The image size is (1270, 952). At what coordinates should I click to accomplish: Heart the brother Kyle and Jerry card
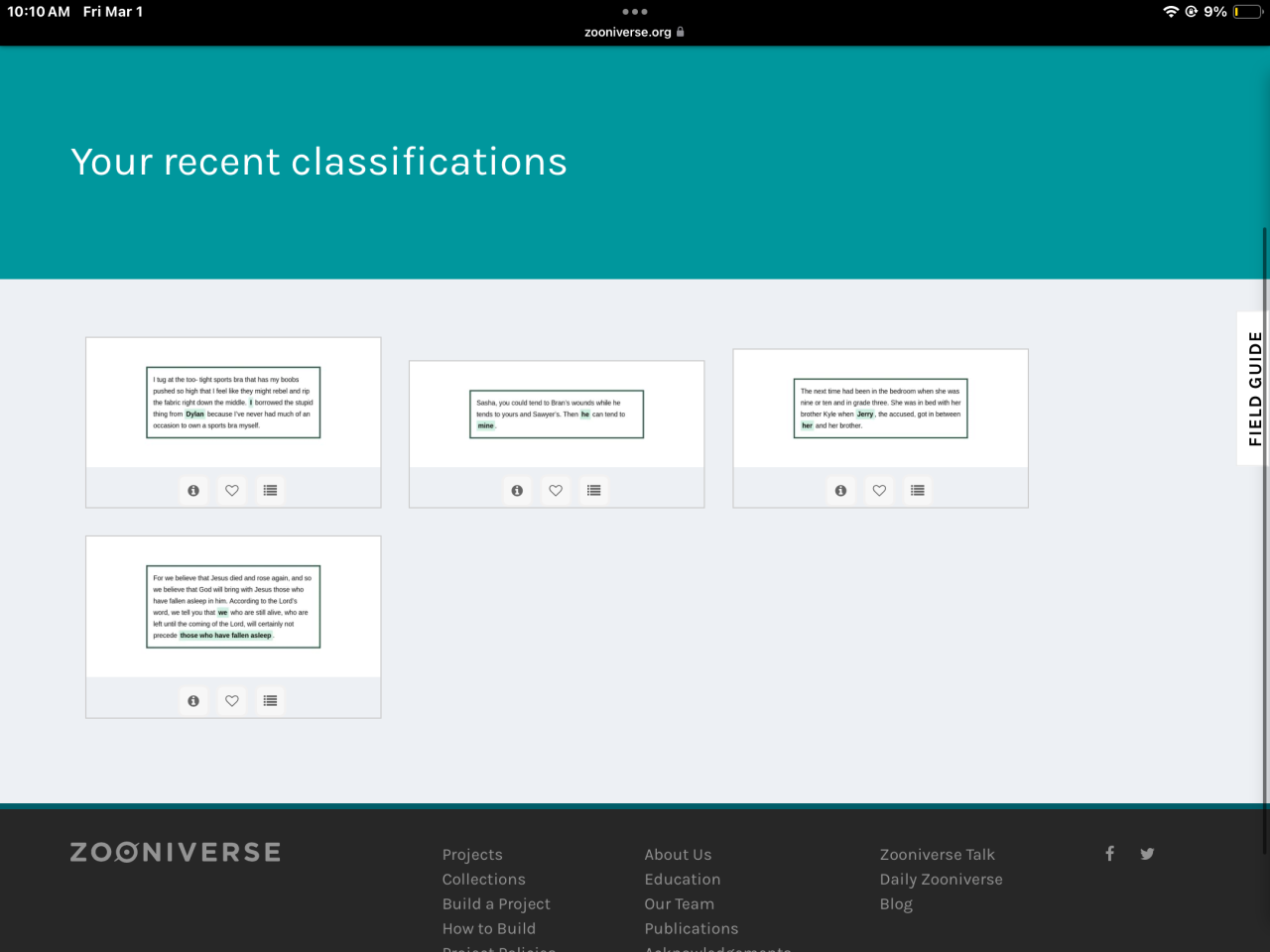coord(879,490)
